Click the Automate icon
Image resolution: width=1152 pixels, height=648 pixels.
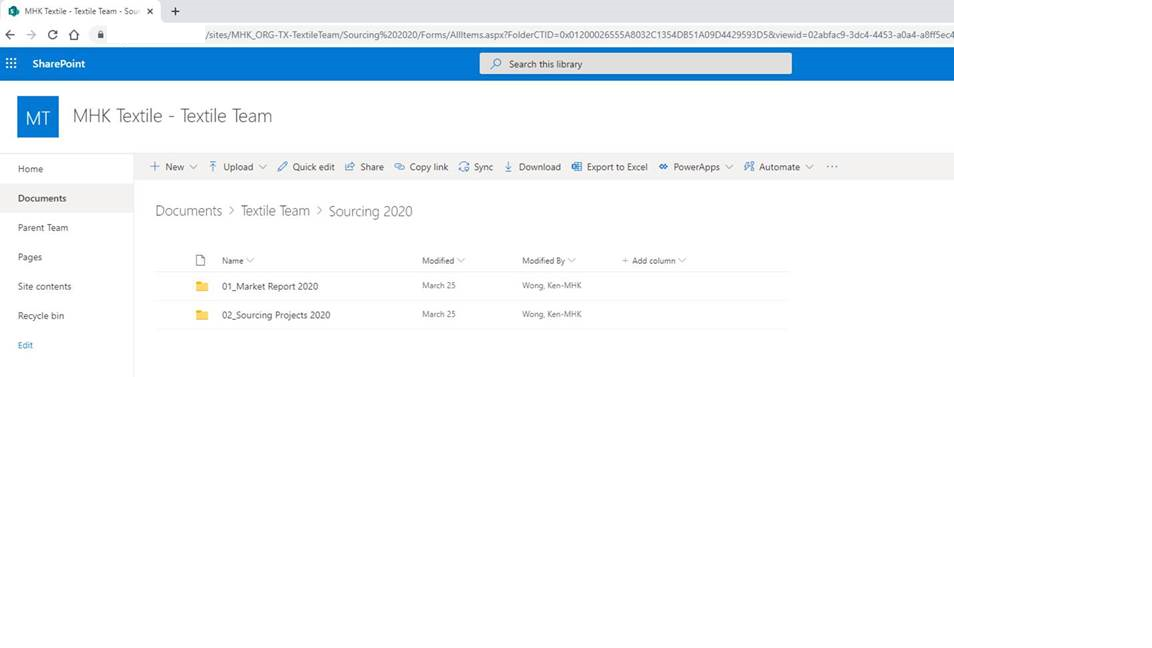749,167
